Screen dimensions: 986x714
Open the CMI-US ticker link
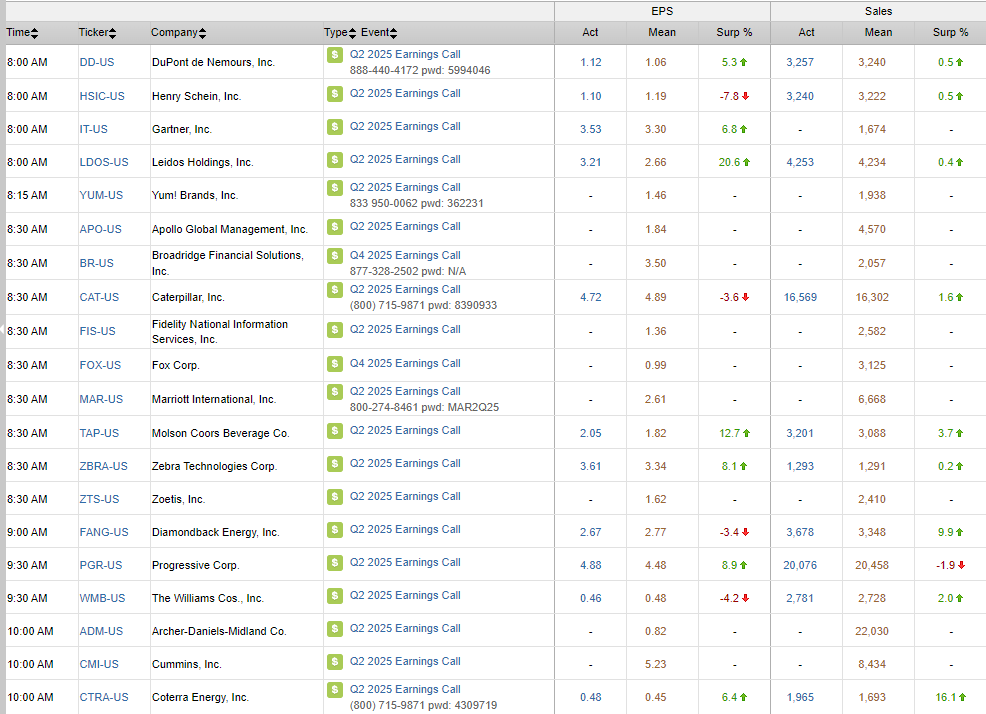coord(99,664)
